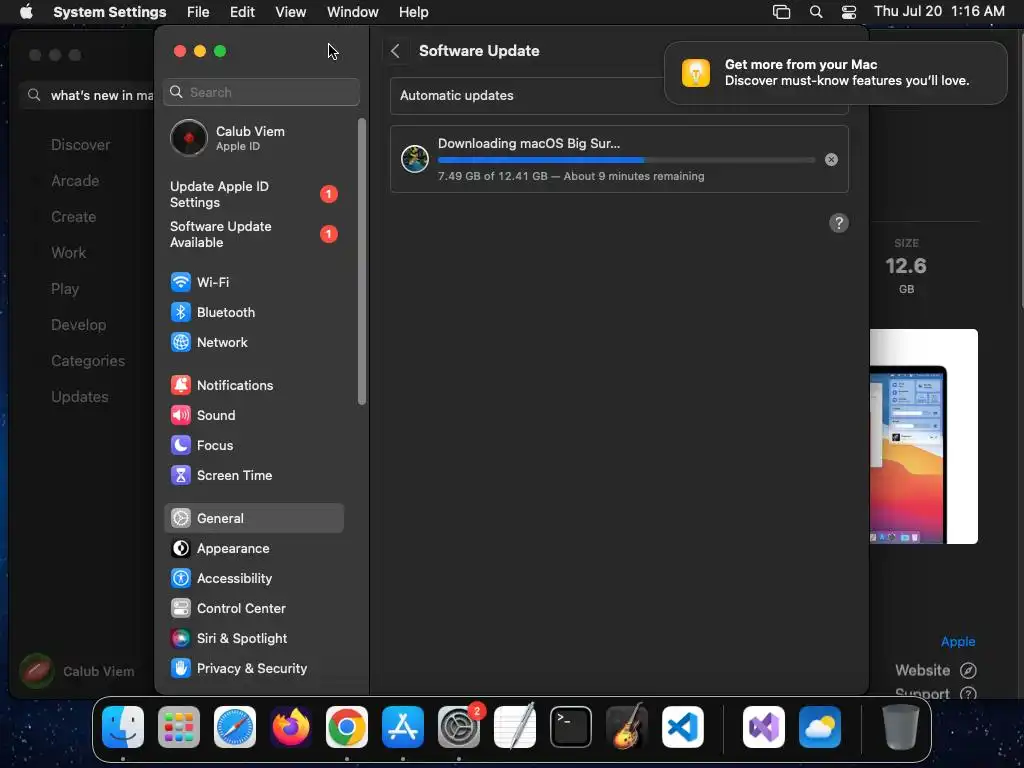
Task: Open Apple developer link in App Store
Action: (x=957, y=641)
